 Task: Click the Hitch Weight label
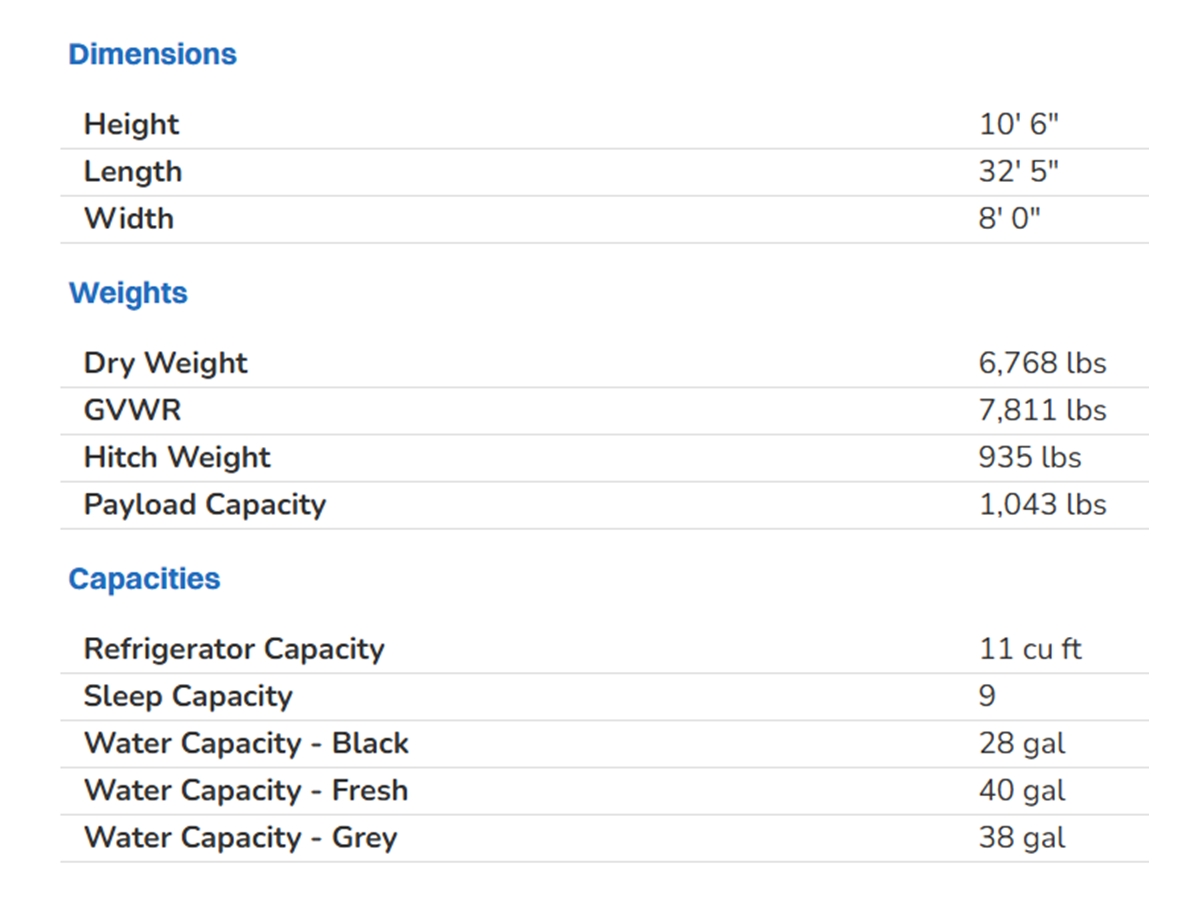pos(177,457)
